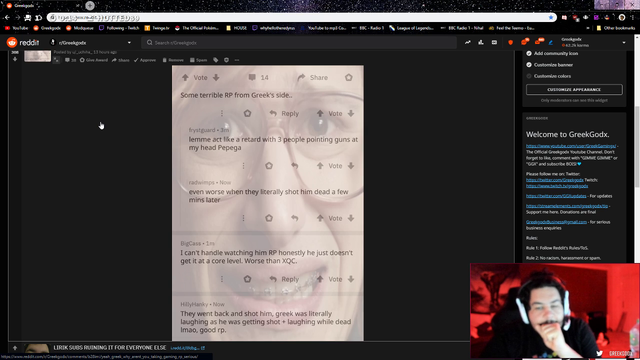Image resolution: width=640 pixels, height=360 pixels.
Task: Open the post's 38 comments
Action: (x=70, y=60)
